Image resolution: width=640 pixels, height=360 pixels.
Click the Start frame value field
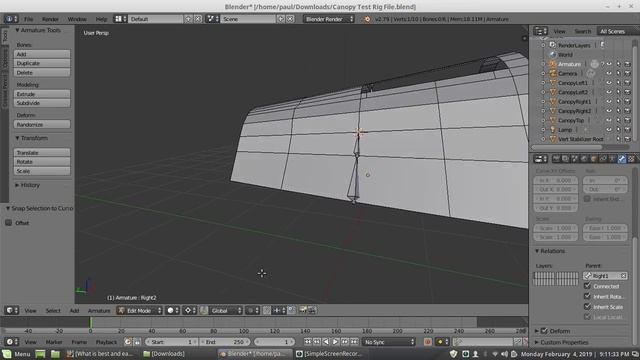pos(171,342)
